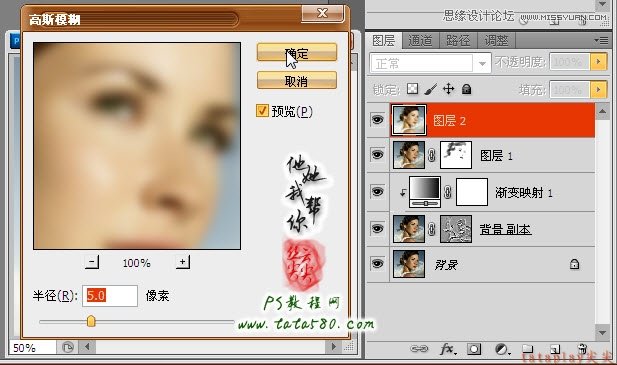The image size is (617, 365).
Task: Open the layers panel options menu
Action: point(601,41)
